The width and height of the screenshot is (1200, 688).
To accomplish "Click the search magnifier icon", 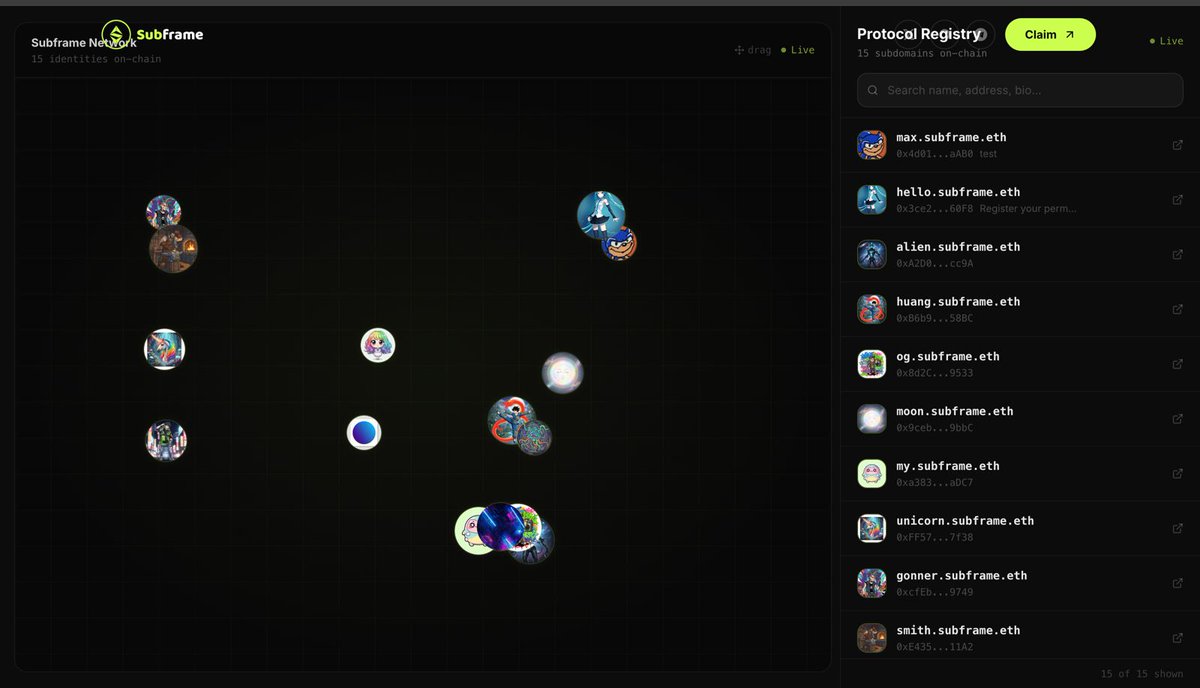I will (x=874, y=90).
